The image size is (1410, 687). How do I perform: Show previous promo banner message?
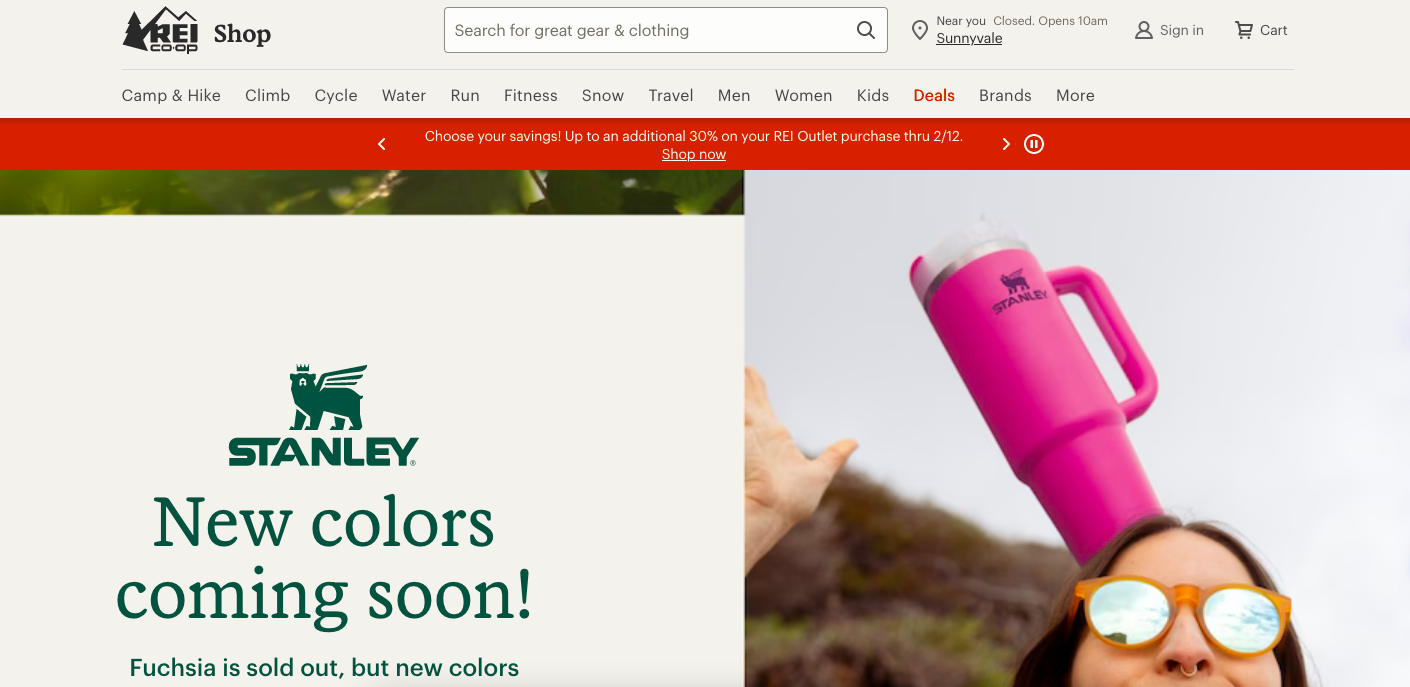pos(381,144)
